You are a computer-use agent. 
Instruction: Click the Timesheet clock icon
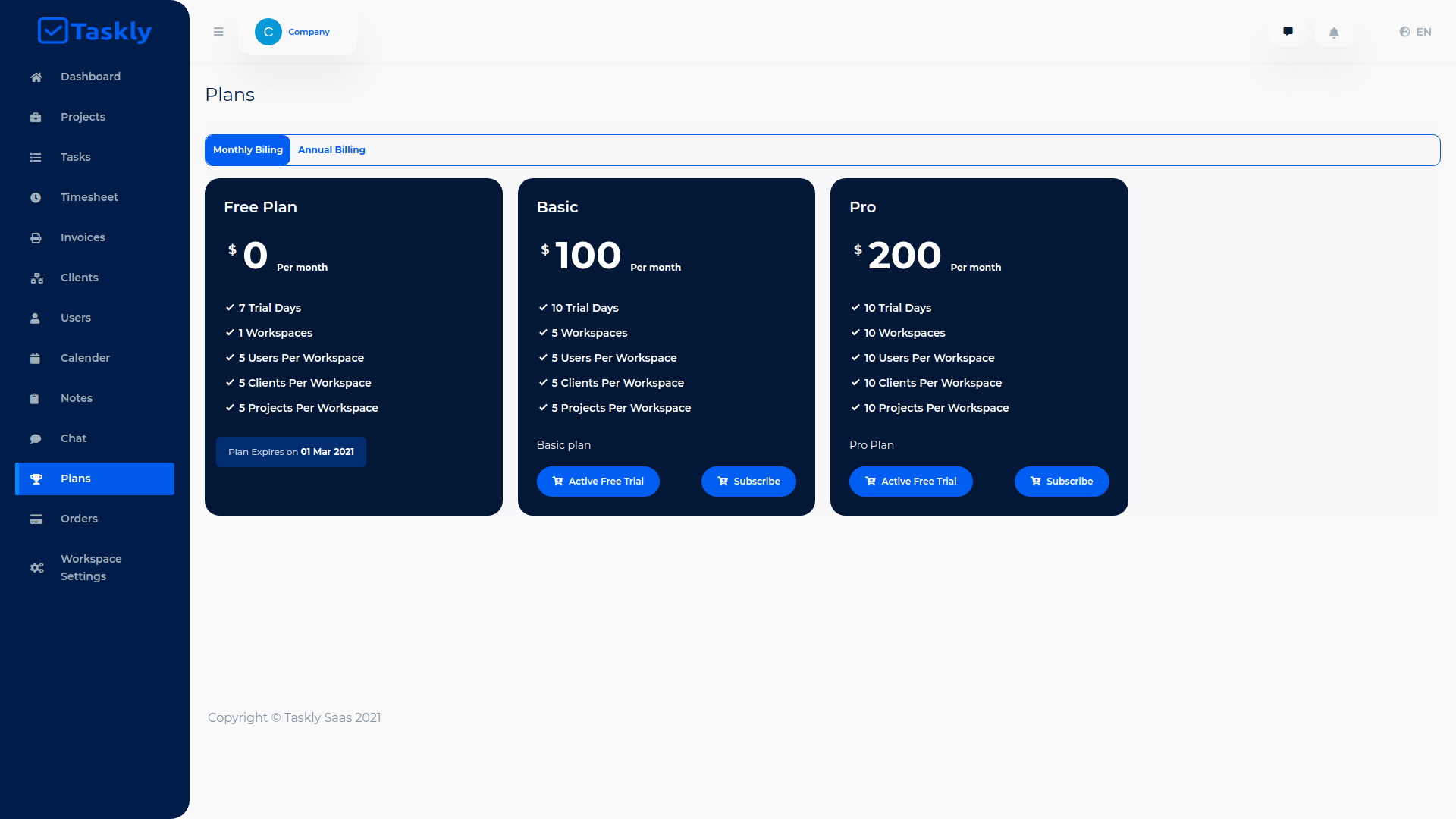click(36, 198)
